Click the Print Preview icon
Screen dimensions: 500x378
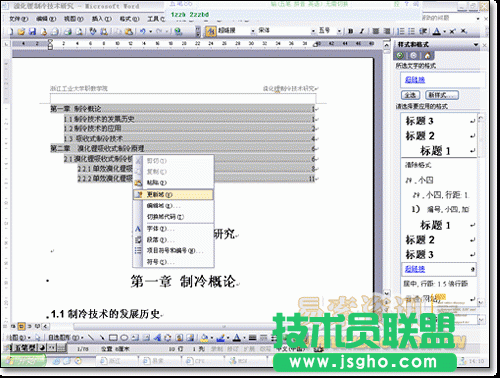point(79,31)
